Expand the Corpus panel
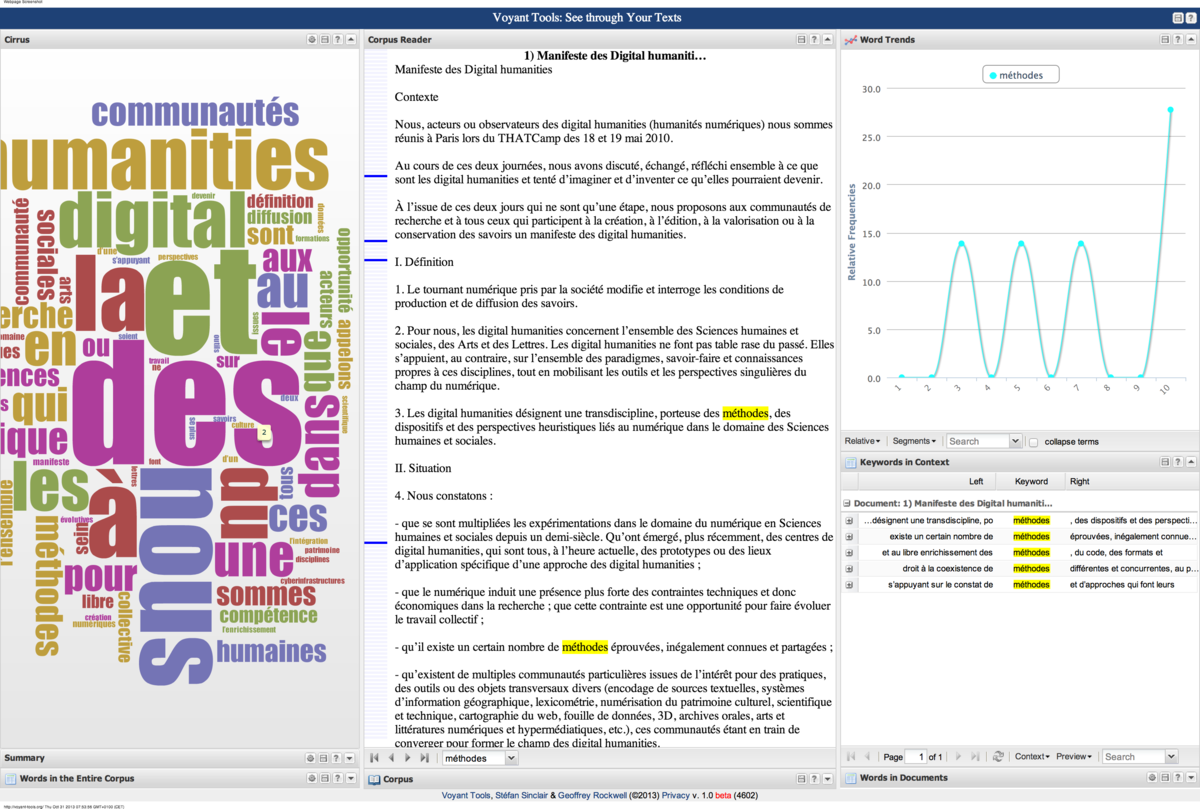The height and width of the screenshot is (809, 1200). (827, 778)
